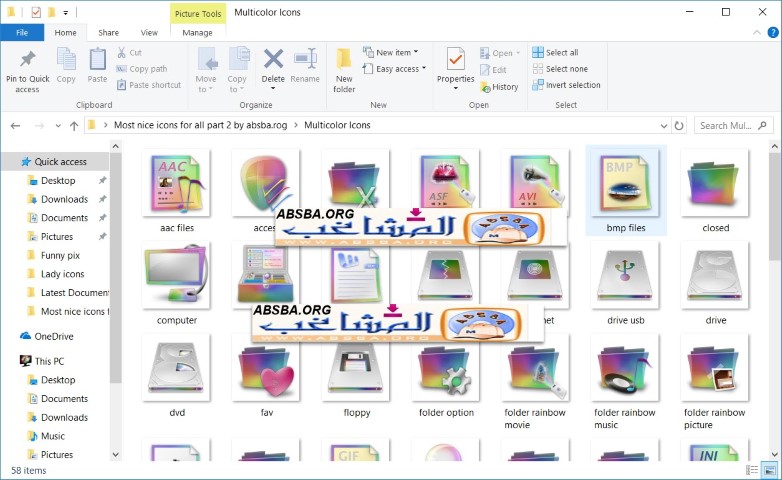Click Select all

556,52
